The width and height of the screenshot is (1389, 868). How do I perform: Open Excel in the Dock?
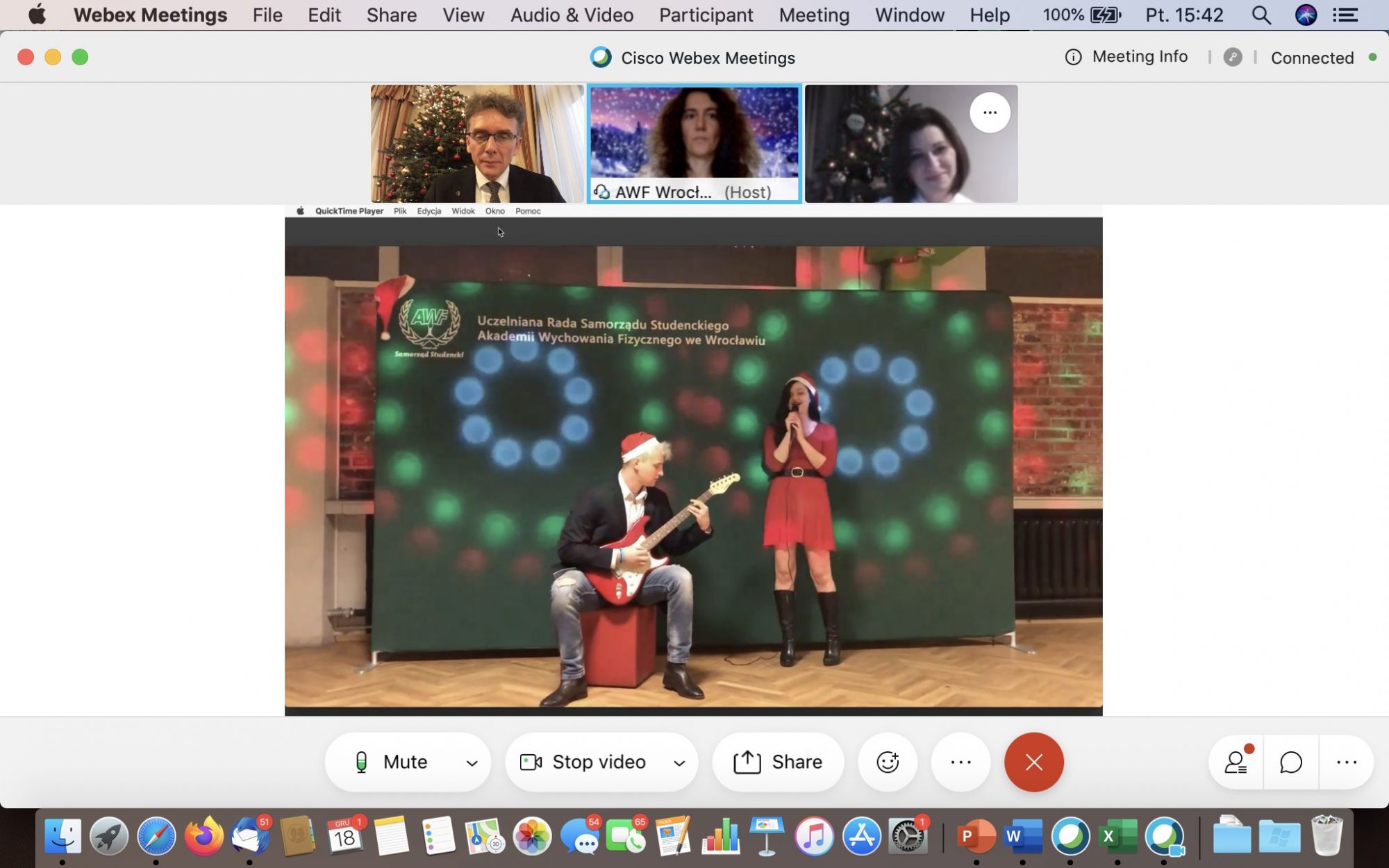pyautogui.click(x=1117, y=835)
